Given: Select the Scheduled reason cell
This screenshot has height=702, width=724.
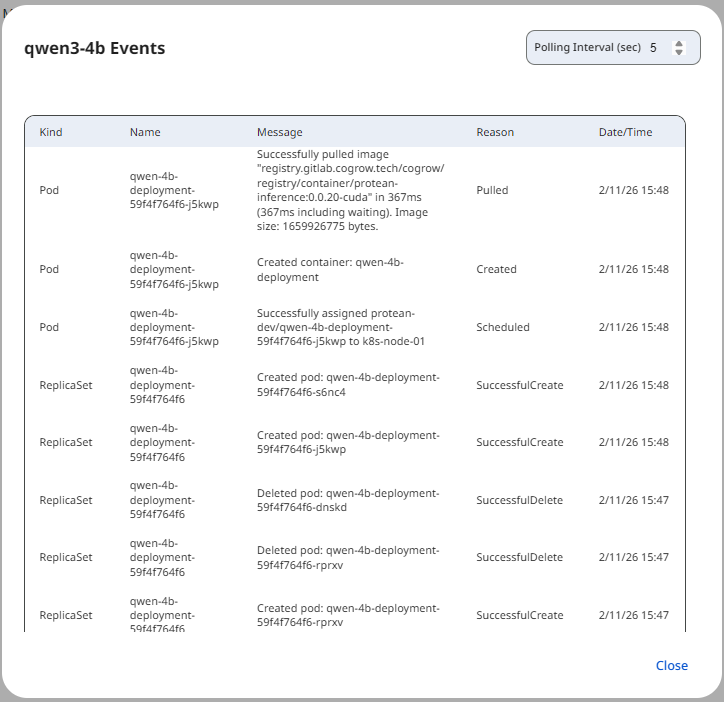Looking at the screenshot, I should [503, 327].
